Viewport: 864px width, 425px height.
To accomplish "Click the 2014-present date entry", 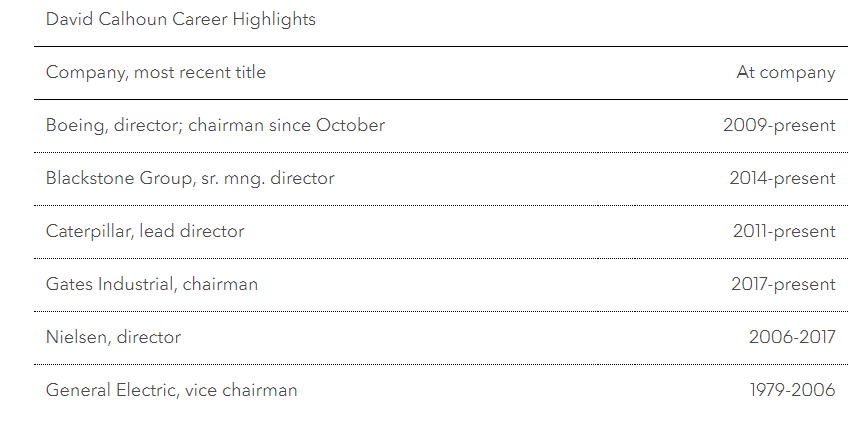I will pyautogui.click(x=782, y=178).
